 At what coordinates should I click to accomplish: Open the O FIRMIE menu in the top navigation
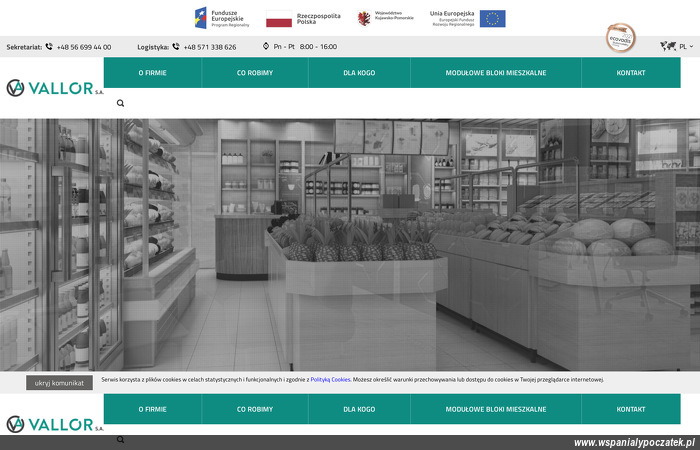tap(153, 73)
